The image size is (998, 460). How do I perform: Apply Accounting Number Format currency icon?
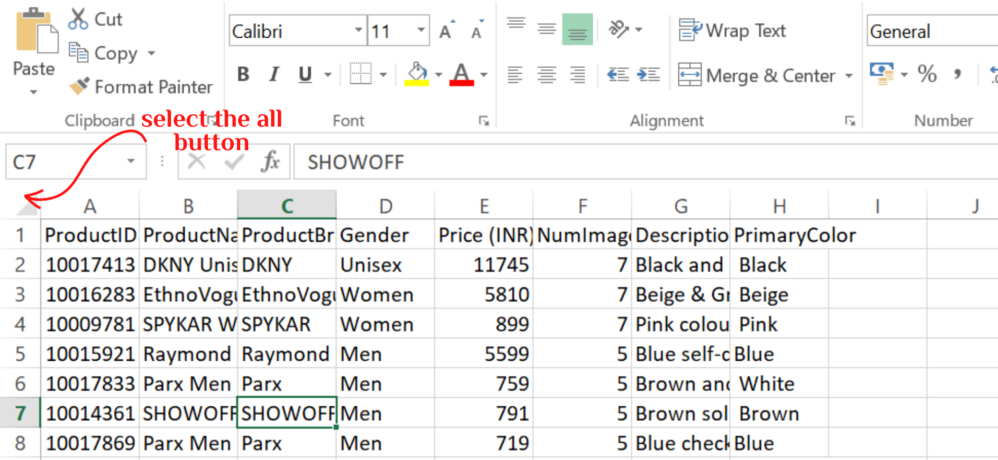tap(881, 74)
